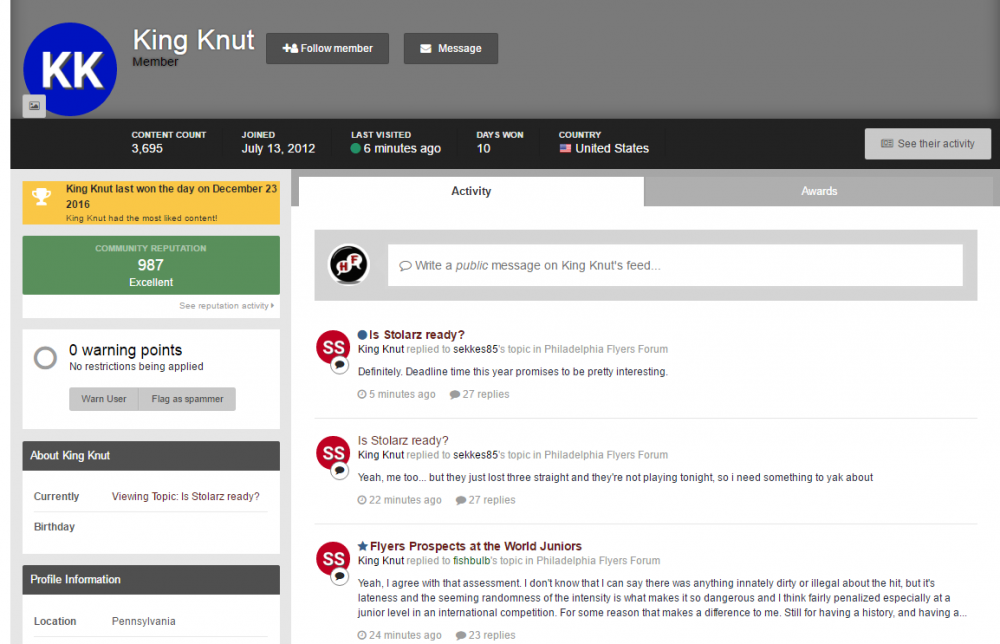Expand See reputation activity link

click(x=226, y=306)
